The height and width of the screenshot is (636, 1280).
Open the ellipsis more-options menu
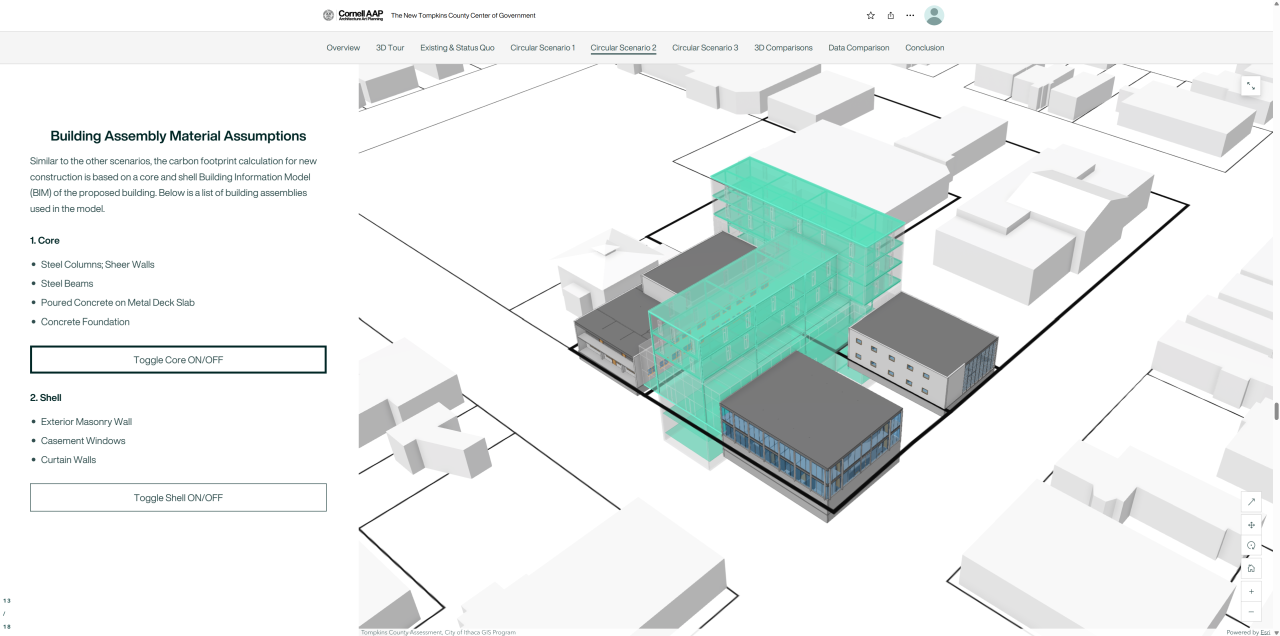point(910,15)
